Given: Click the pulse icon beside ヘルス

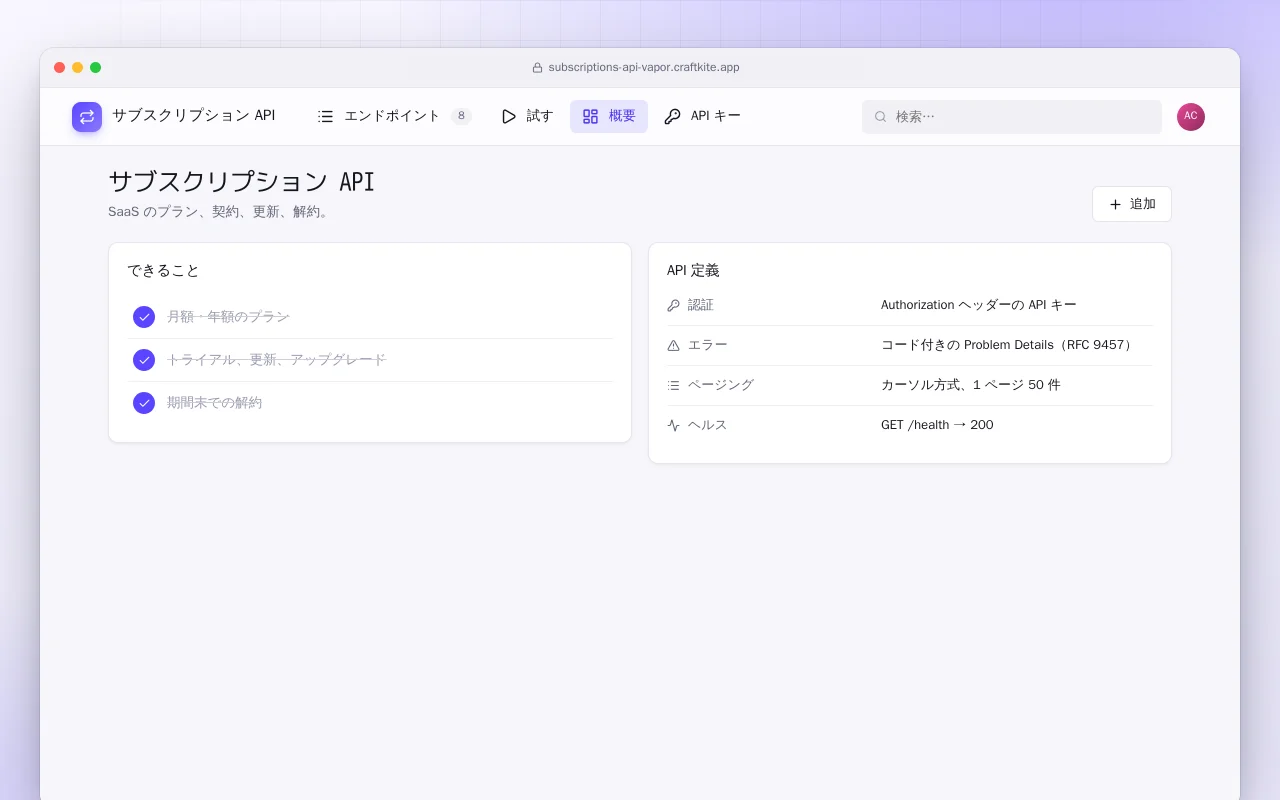Looking at the screenshot, I should click(x=673, y=425).
